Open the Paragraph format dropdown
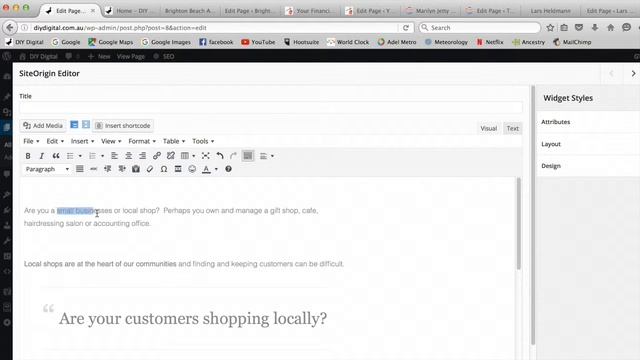640x360 pixels. coord(47,169)
